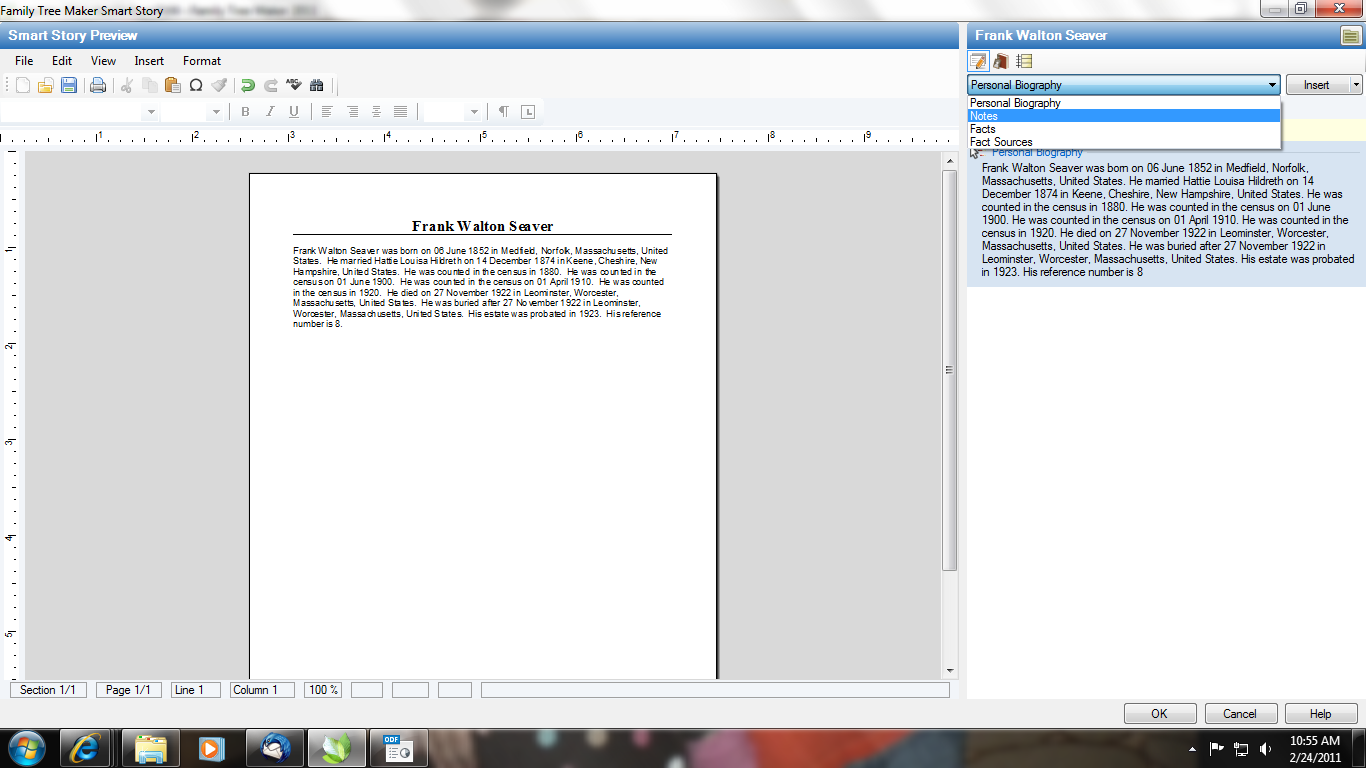Select the biography paragraph in the right panel
1366x768 pixels.
1165,220
